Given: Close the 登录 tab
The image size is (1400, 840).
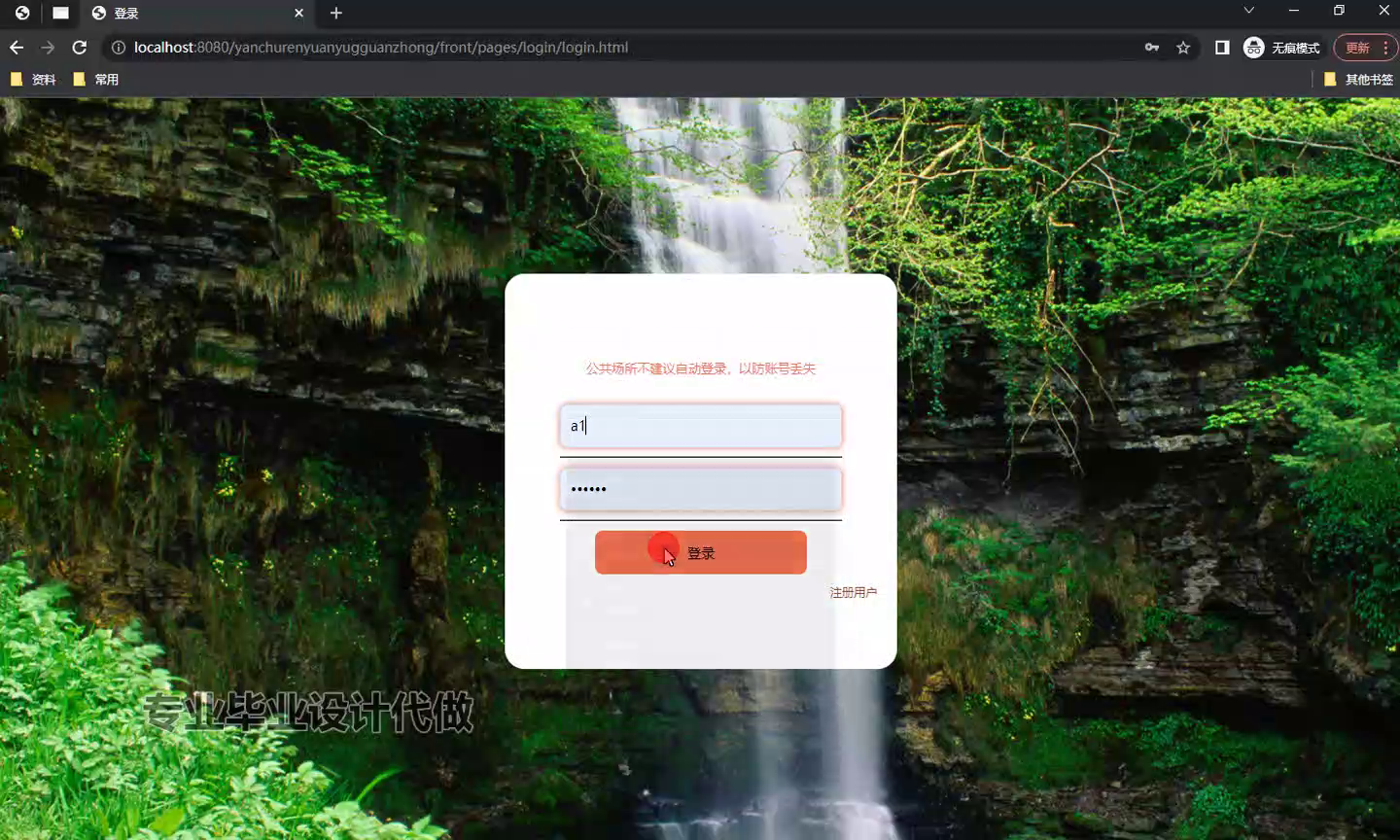Looking at the screenshot, I should (298, 13).
